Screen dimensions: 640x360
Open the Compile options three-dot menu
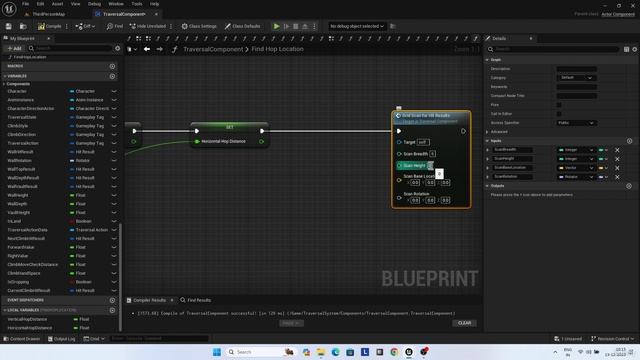point(67,26)
